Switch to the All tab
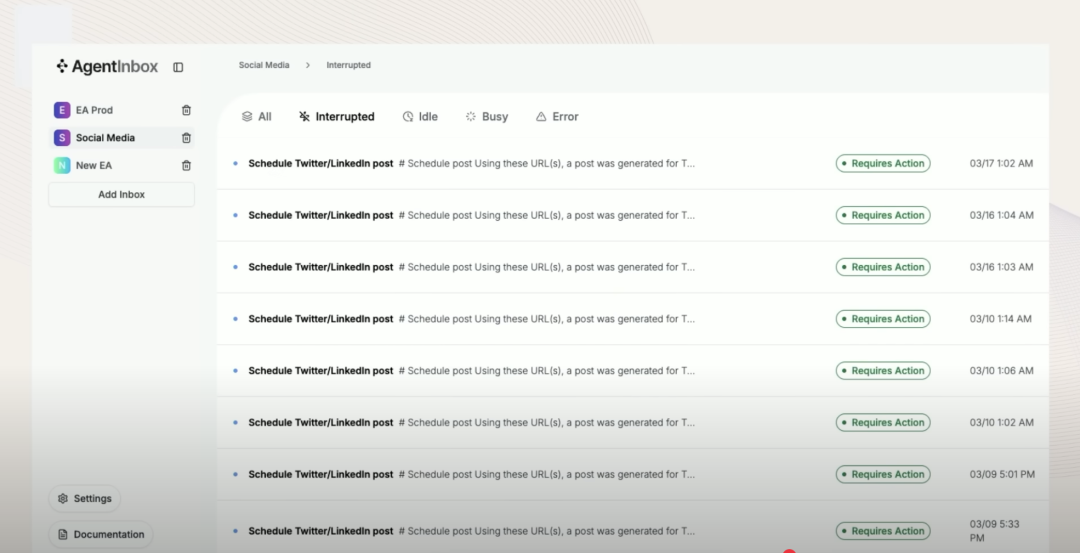Screen dimensions: 1080x553 point(256,116)
